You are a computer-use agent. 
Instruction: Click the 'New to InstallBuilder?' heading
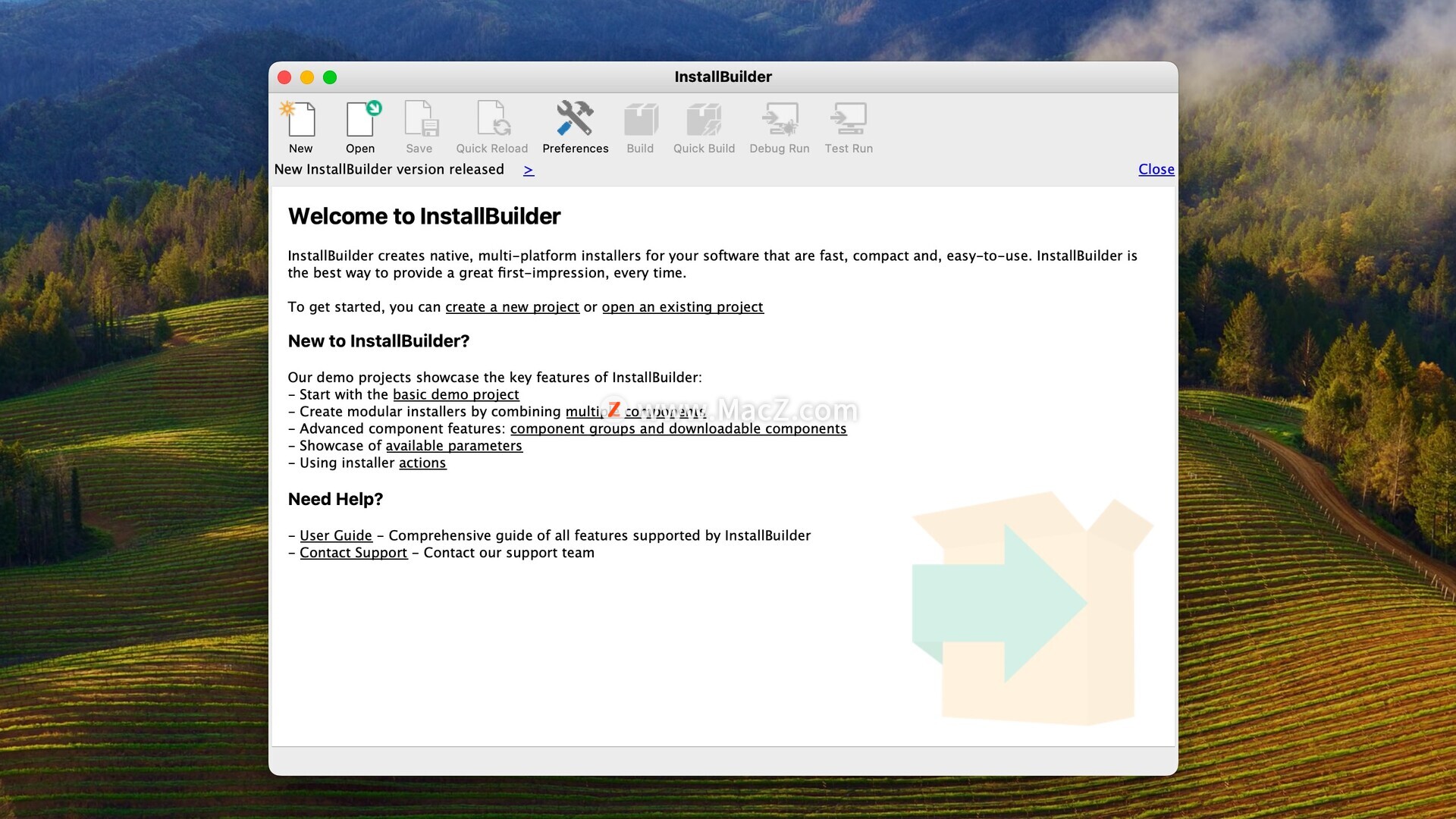pyautogui.click(x=378, y=341)
